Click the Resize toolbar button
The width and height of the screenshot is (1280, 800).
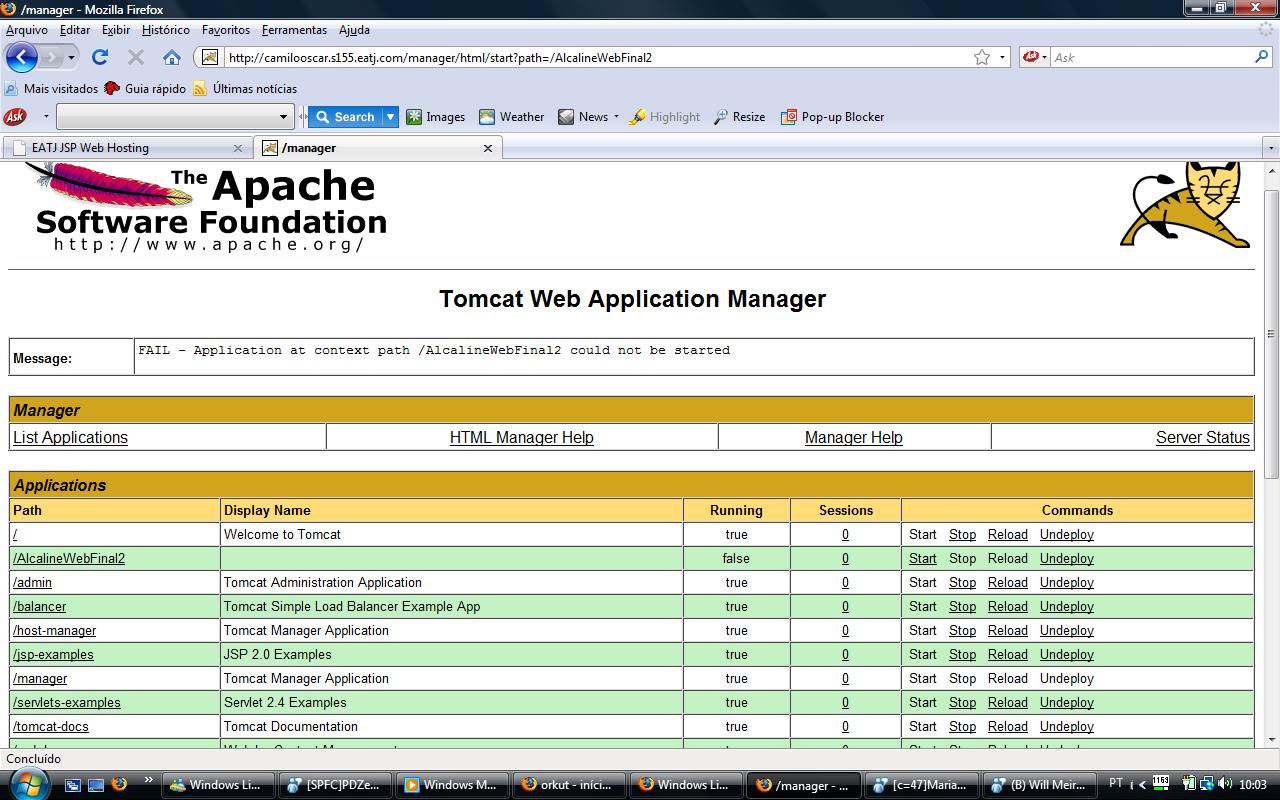(739, 117)
